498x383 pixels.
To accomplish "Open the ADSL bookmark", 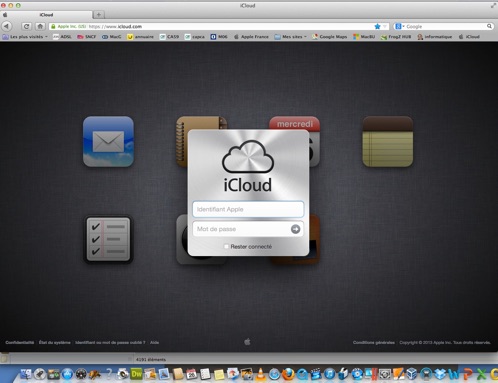I will click(62, 37).
